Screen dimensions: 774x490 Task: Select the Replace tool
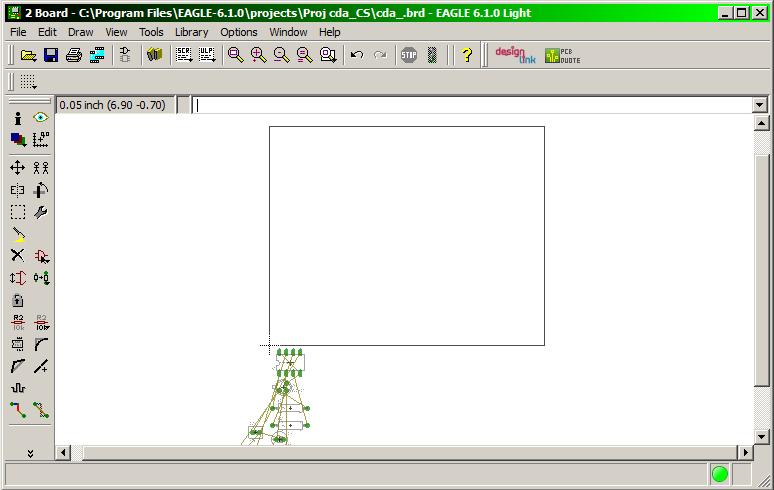point(40,278)
